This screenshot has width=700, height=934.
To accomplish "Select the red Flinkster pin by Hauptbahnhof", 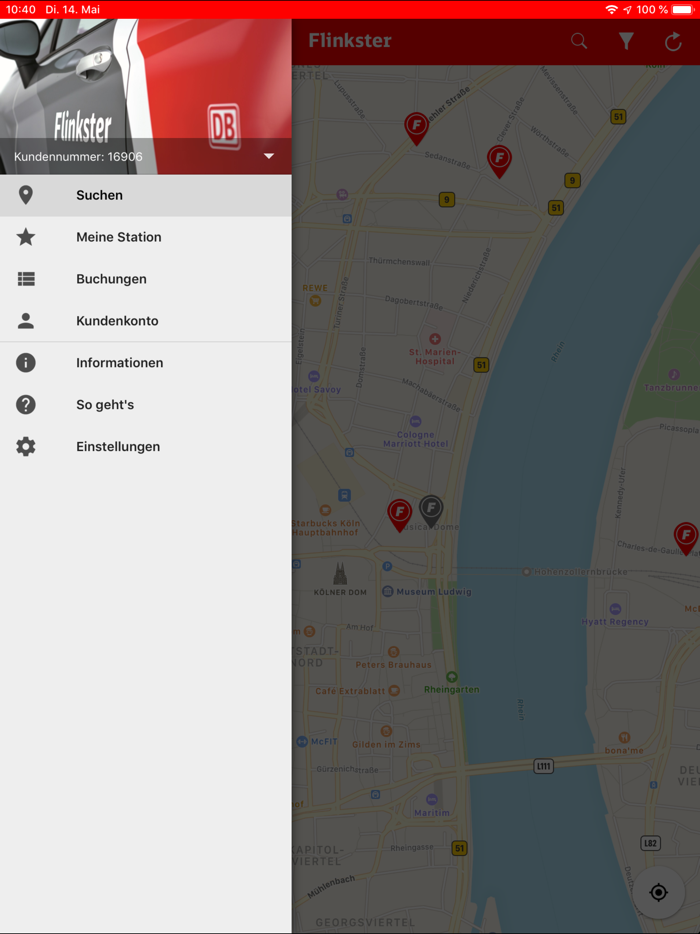I will [x=400, y=515].
